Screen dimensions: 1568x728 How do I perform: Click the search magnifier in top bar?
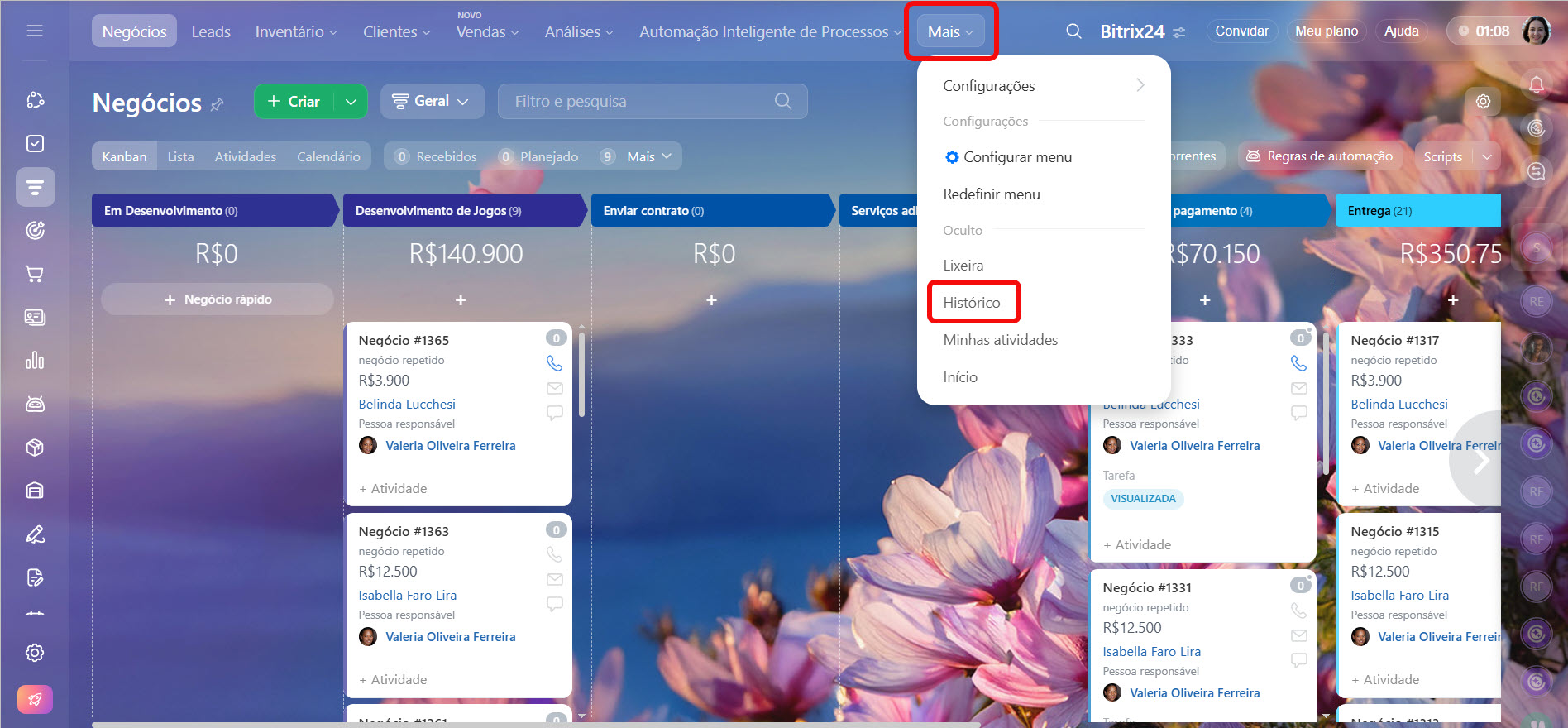tap(1073, 31)
